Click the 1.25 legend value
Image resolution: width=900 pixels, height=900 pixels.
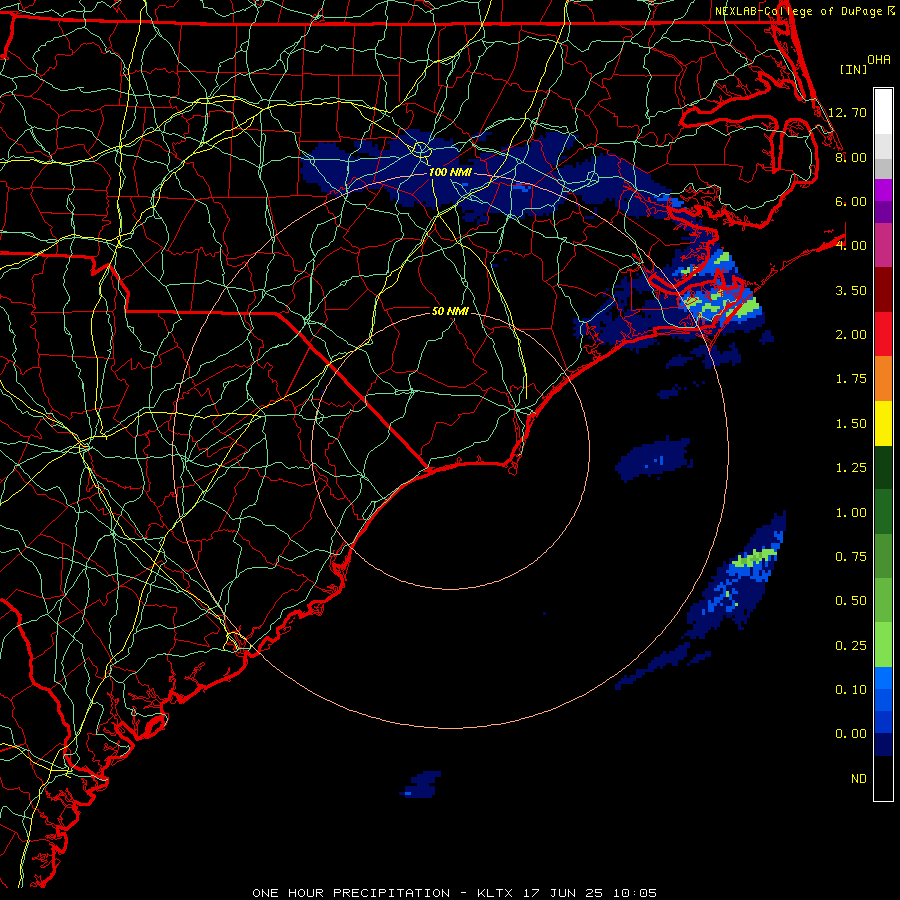point(851,468)
